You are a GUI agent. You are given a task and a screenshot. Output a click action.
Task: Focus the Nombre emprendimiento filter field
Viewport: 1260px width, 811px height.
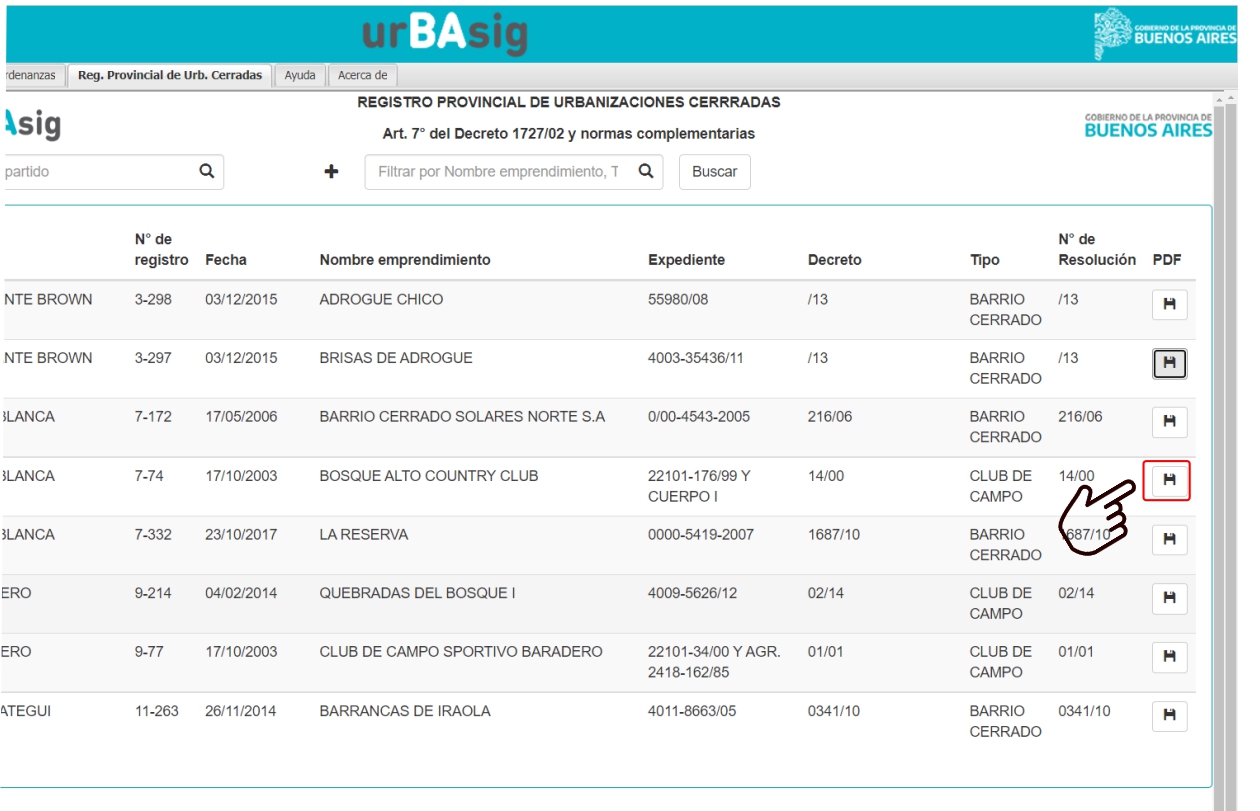pyautogui.click(x=497, y=172)
